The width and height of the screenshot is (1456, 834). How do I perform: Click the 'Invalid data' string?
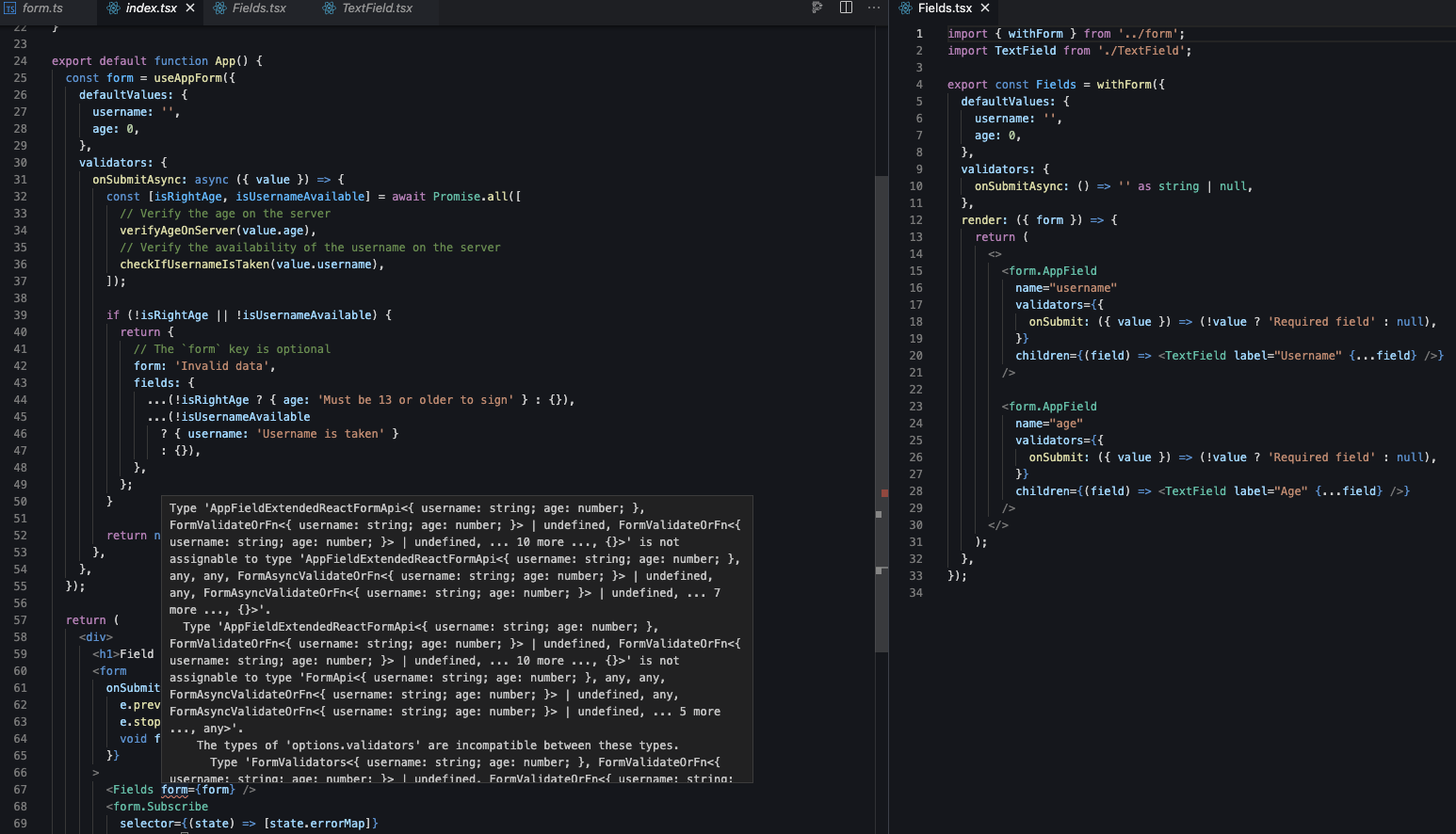click(221, 366)
